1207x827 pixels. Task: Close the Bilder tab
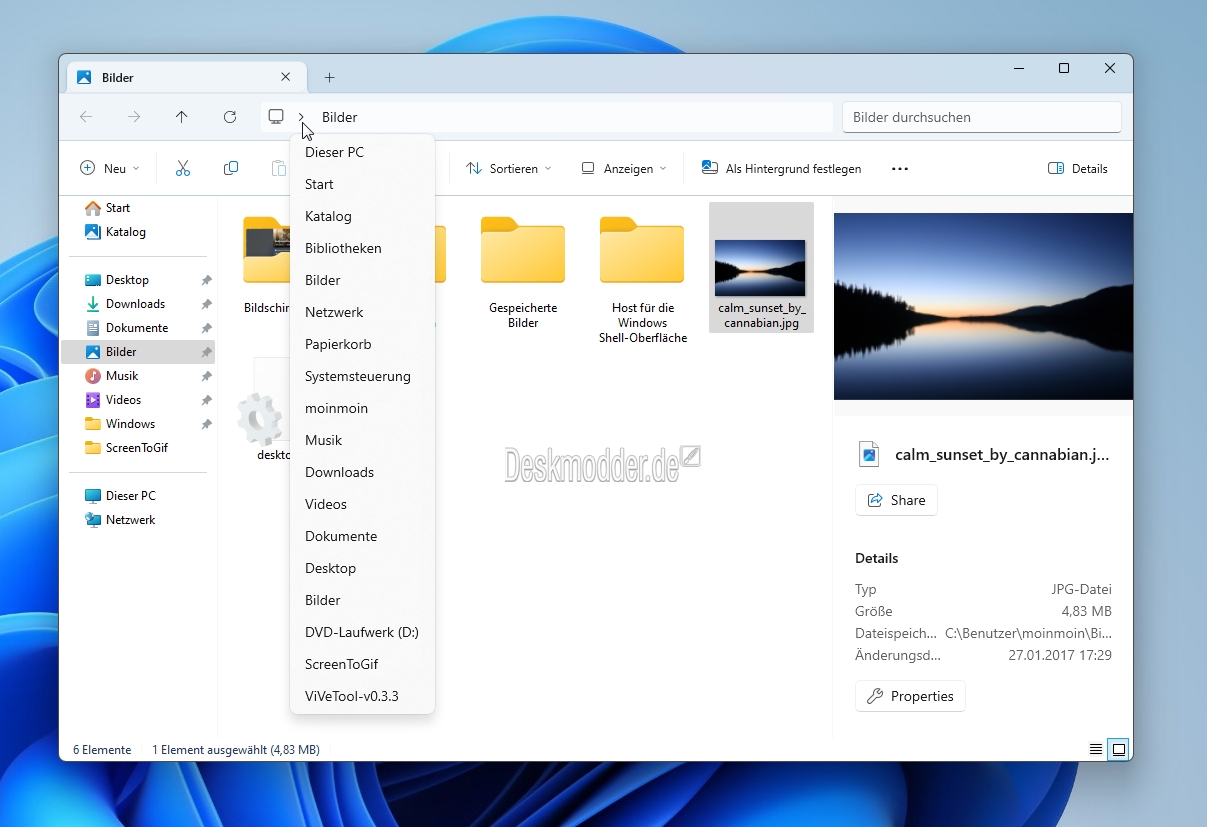286,77
